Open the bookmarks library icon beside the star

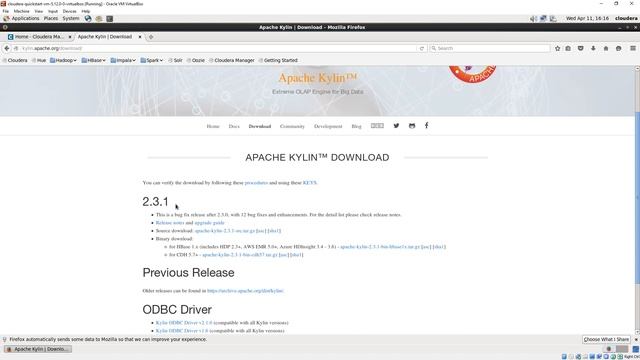[x=568, y=48]
